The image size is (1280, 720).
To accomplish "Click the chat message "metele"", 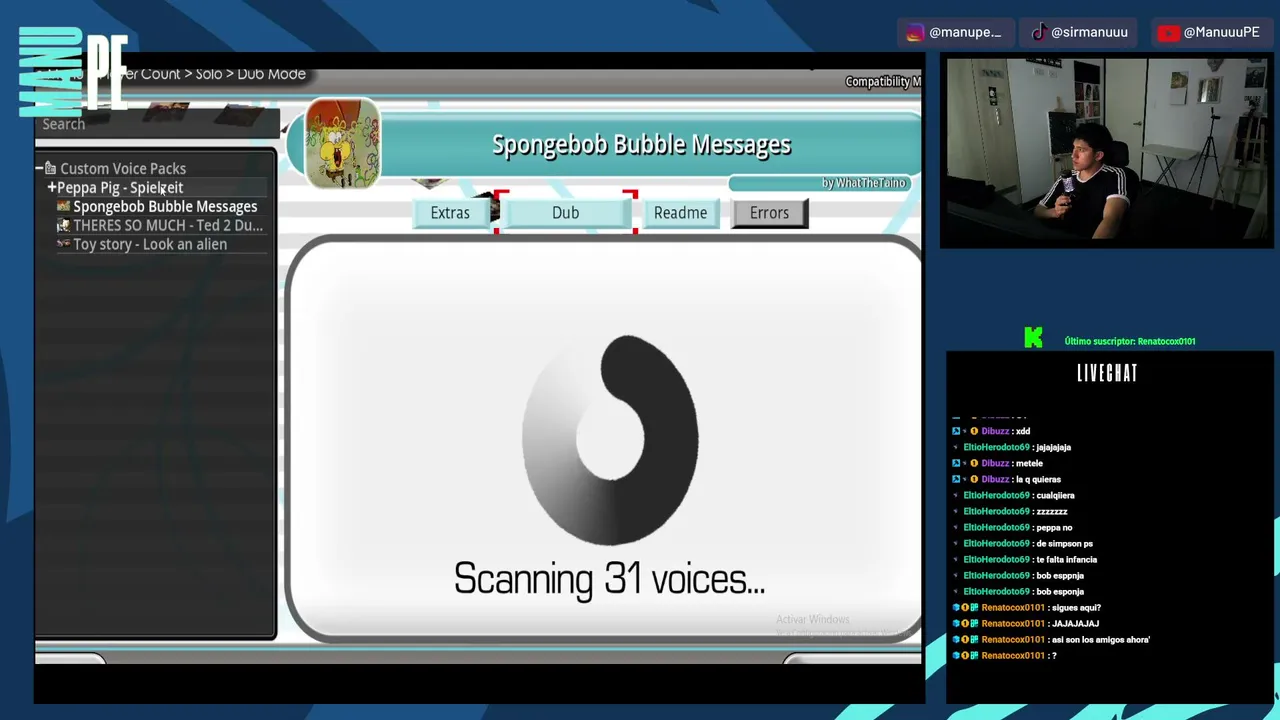I will pyautogui.click(x=1029, y=463).
